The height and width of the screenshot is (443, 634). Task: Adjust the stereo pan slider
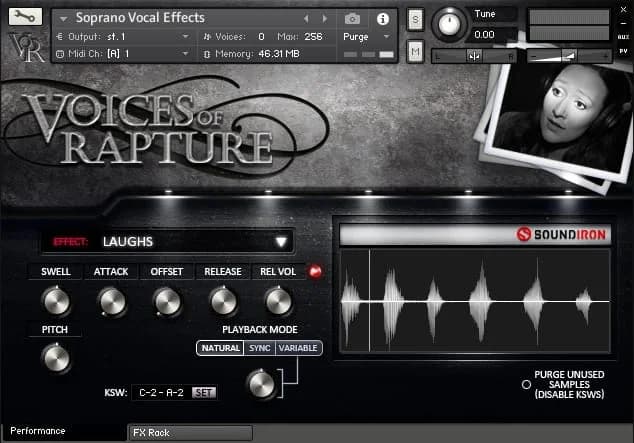475,56
